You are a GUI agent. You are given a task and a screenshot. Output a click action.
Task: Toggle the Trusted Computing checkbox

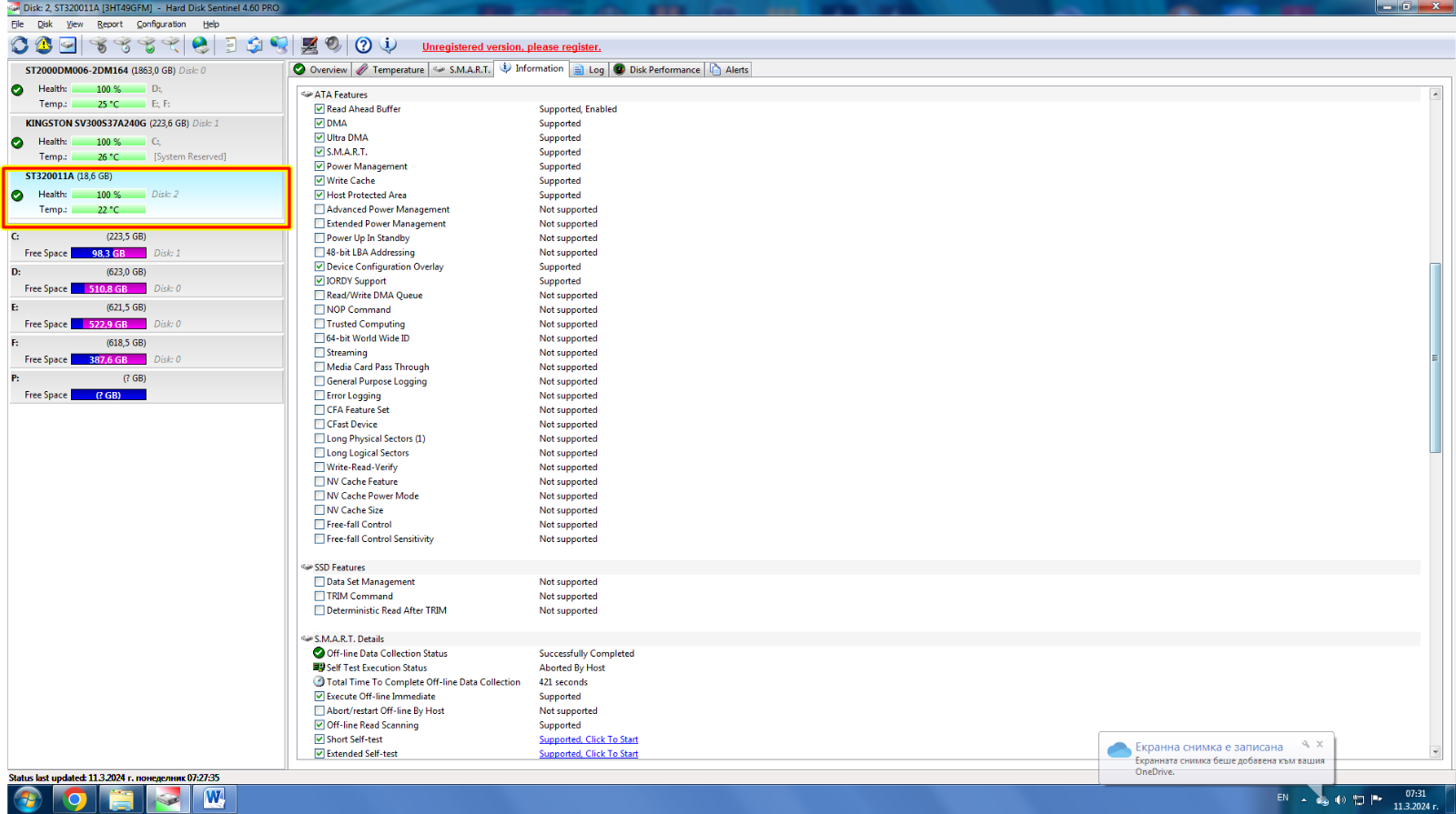coord(319,324)
